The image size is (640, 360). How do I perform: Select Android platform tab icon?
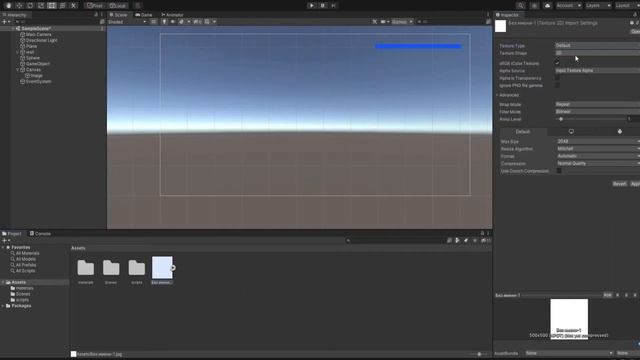tap(620, 132)
